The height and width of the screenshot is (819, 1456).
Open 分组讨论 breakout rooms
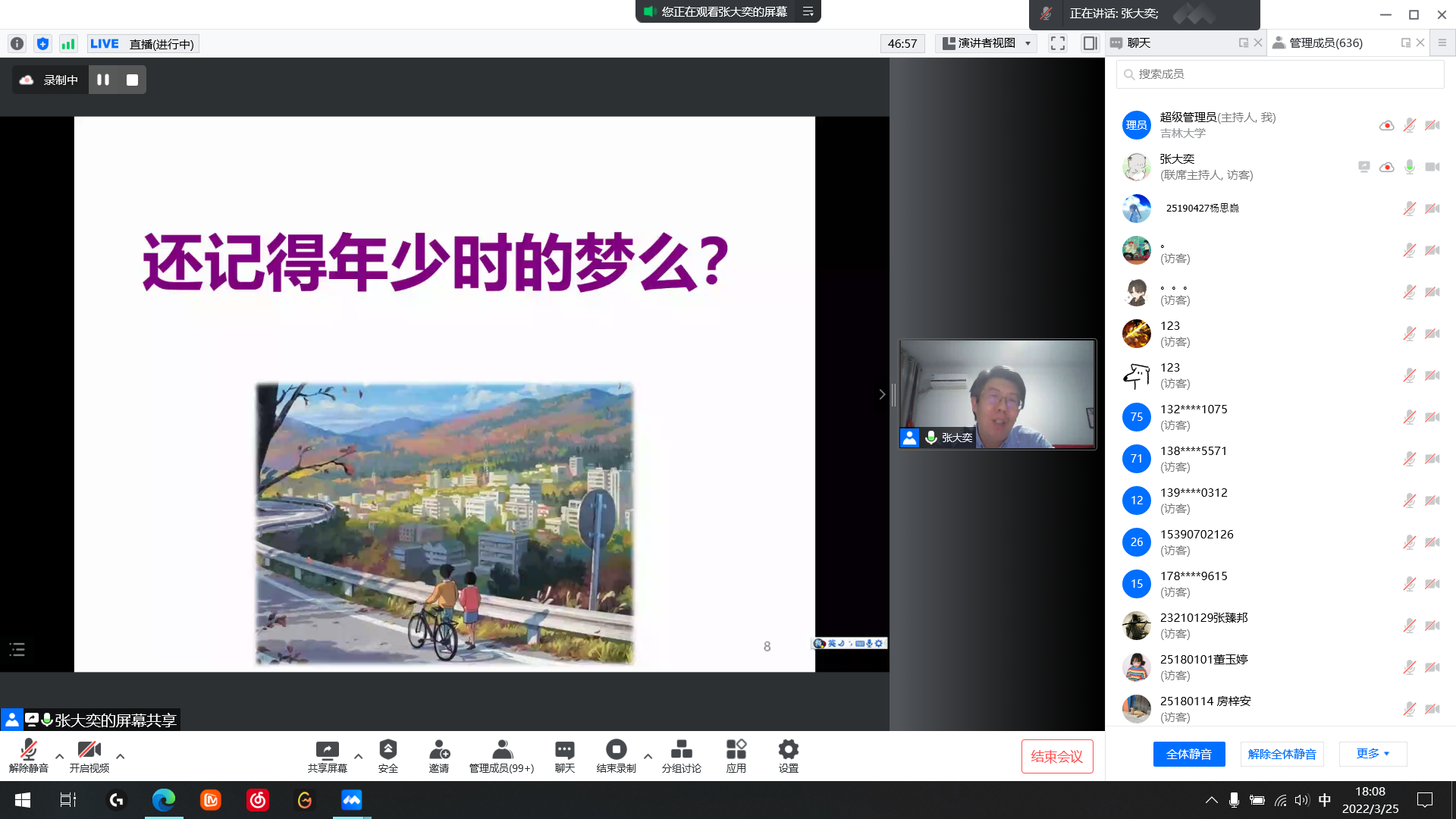(682, 755)
